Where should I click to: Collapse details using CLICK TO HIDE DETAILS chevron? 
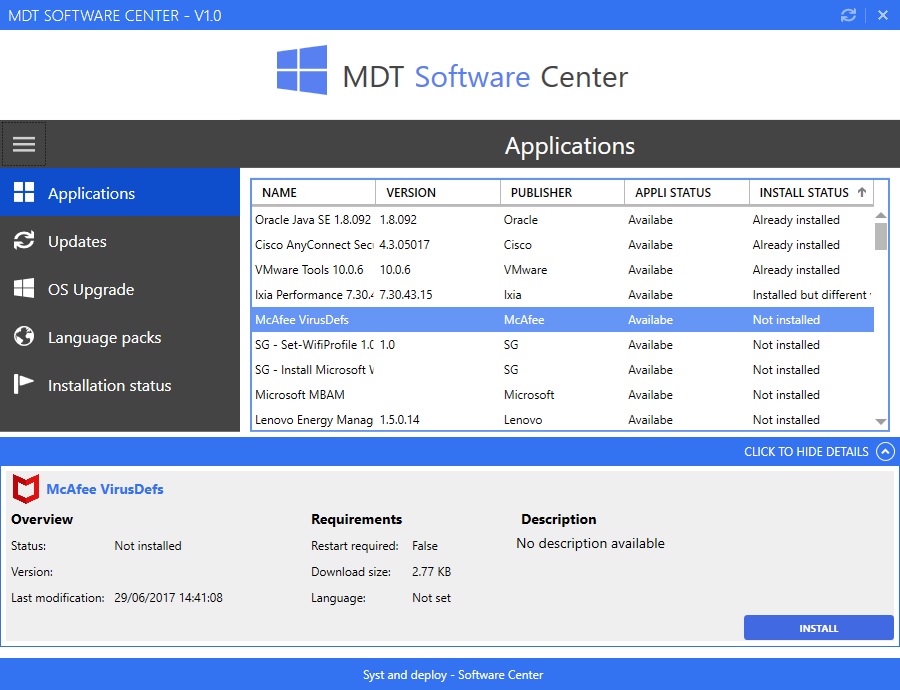884,451
